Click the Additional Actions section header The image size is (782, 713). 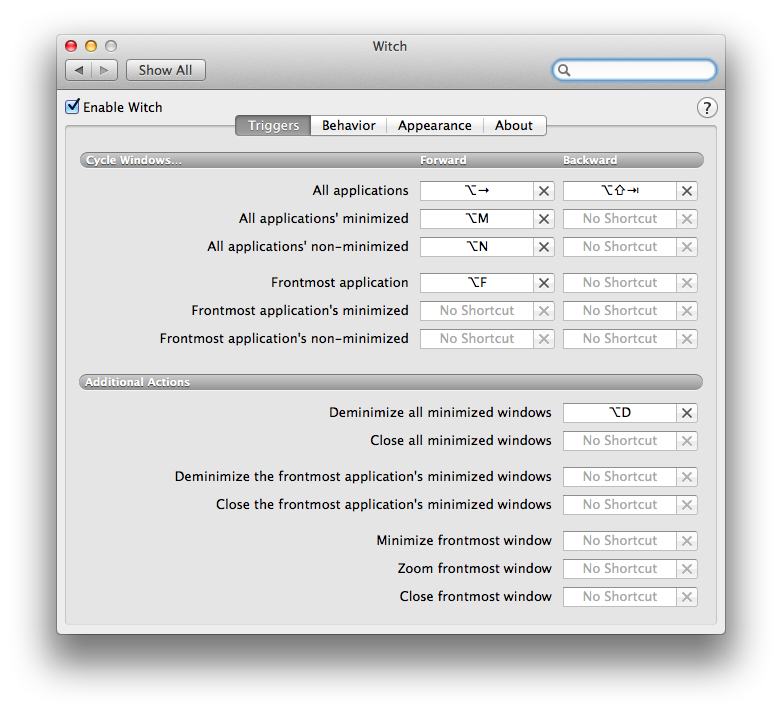[137, 382]
